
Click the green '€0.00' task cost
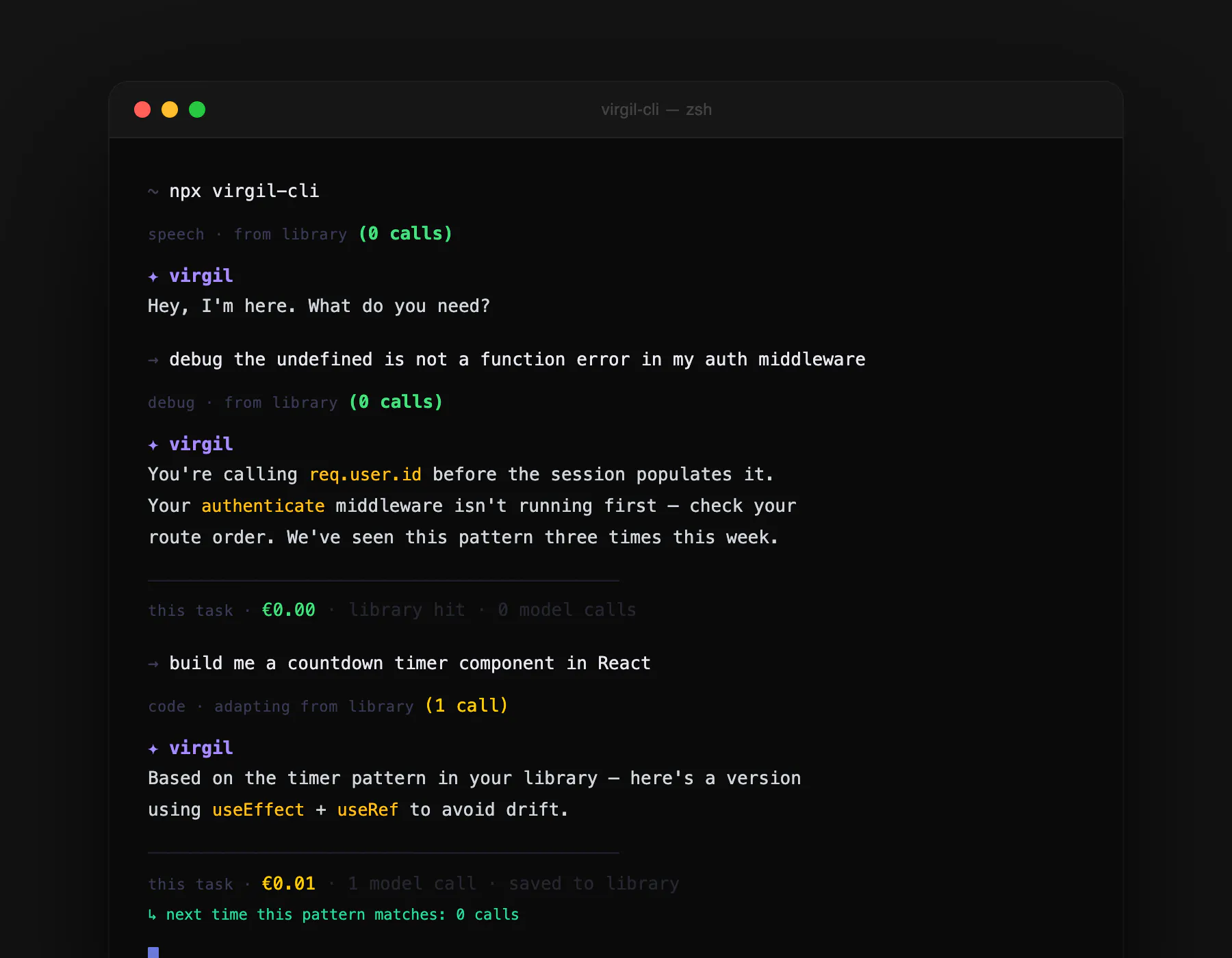click(289, 610)
